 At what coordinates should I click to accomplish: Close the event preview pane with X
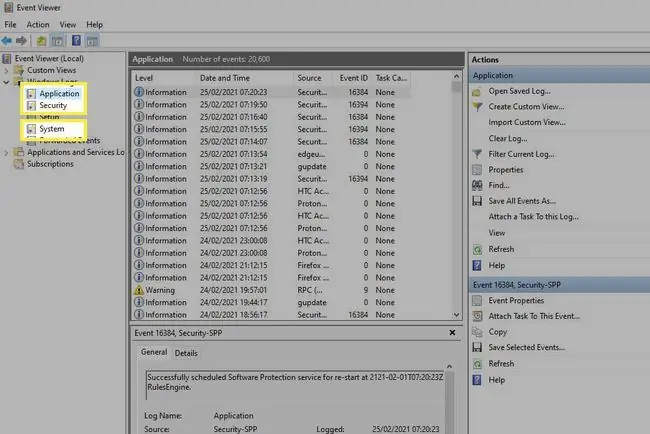[x=452, y=332]
